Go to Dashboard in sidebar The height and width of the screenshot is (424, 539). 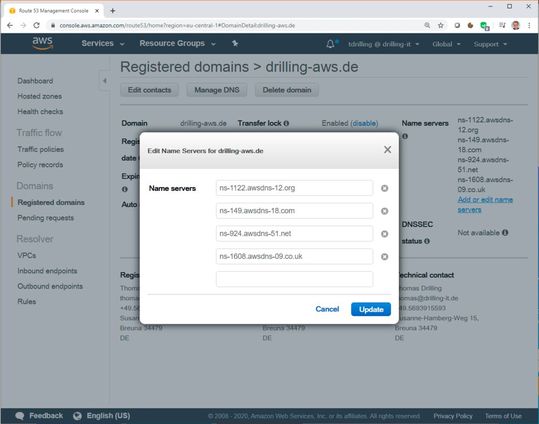[35, 81]
